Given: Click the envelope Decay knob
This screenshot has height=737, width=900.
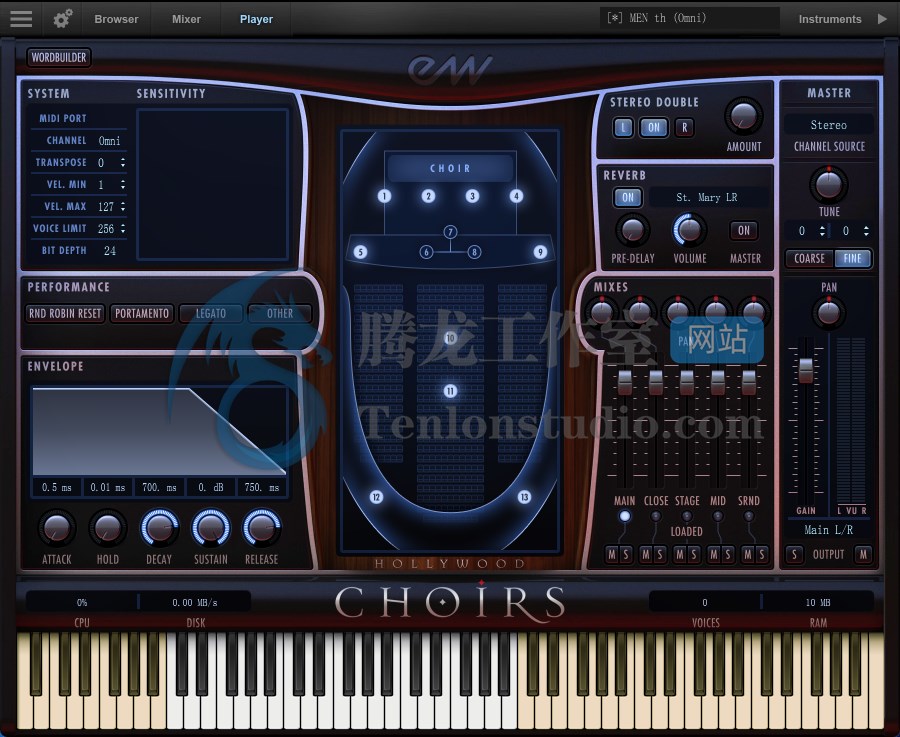Looking at the screenshot, I should [x=159, y=527].
